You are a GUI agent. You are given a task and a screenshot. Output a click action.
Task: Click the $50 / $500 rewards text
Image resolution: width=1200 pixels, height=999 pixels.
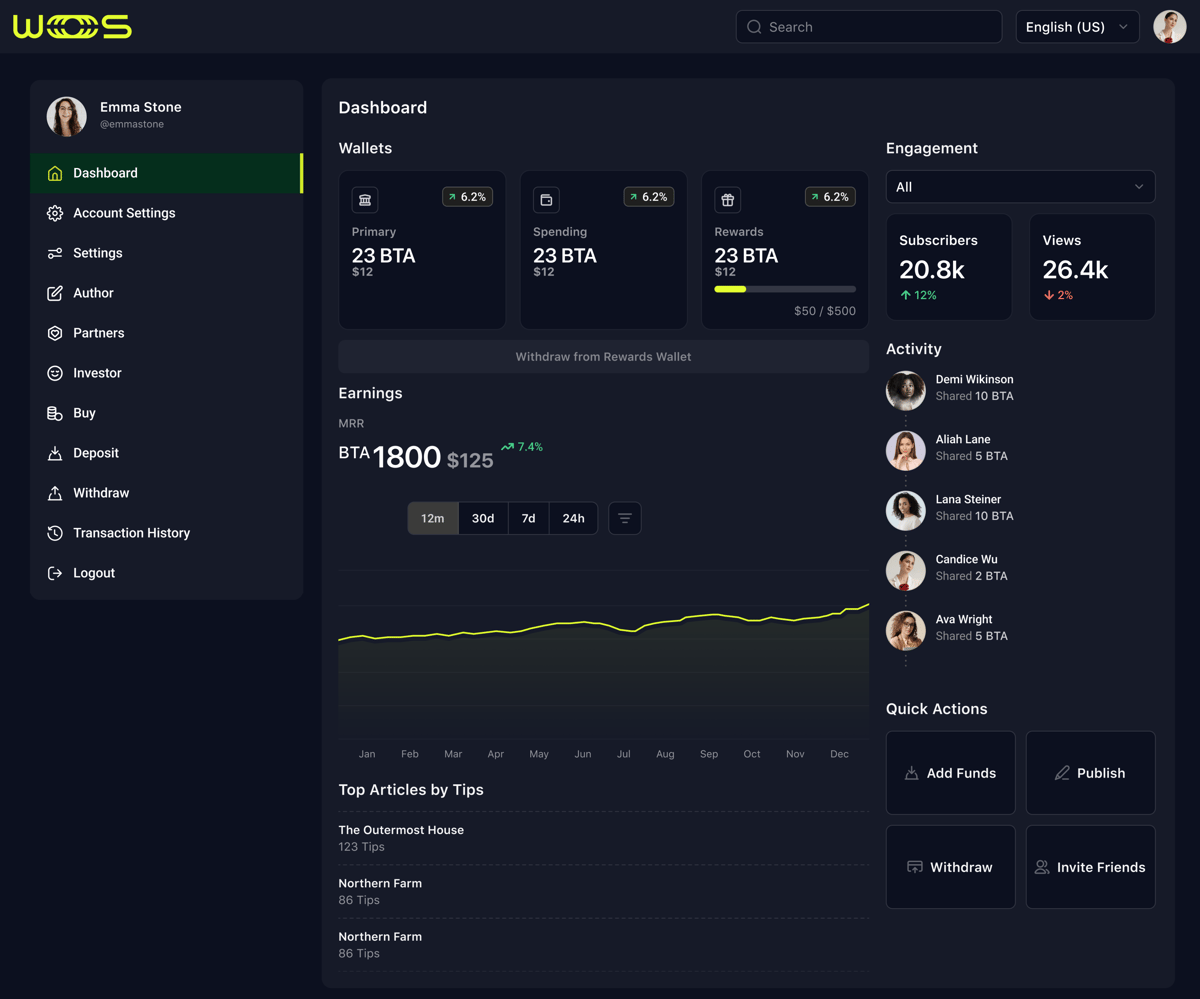coord(825,311)
